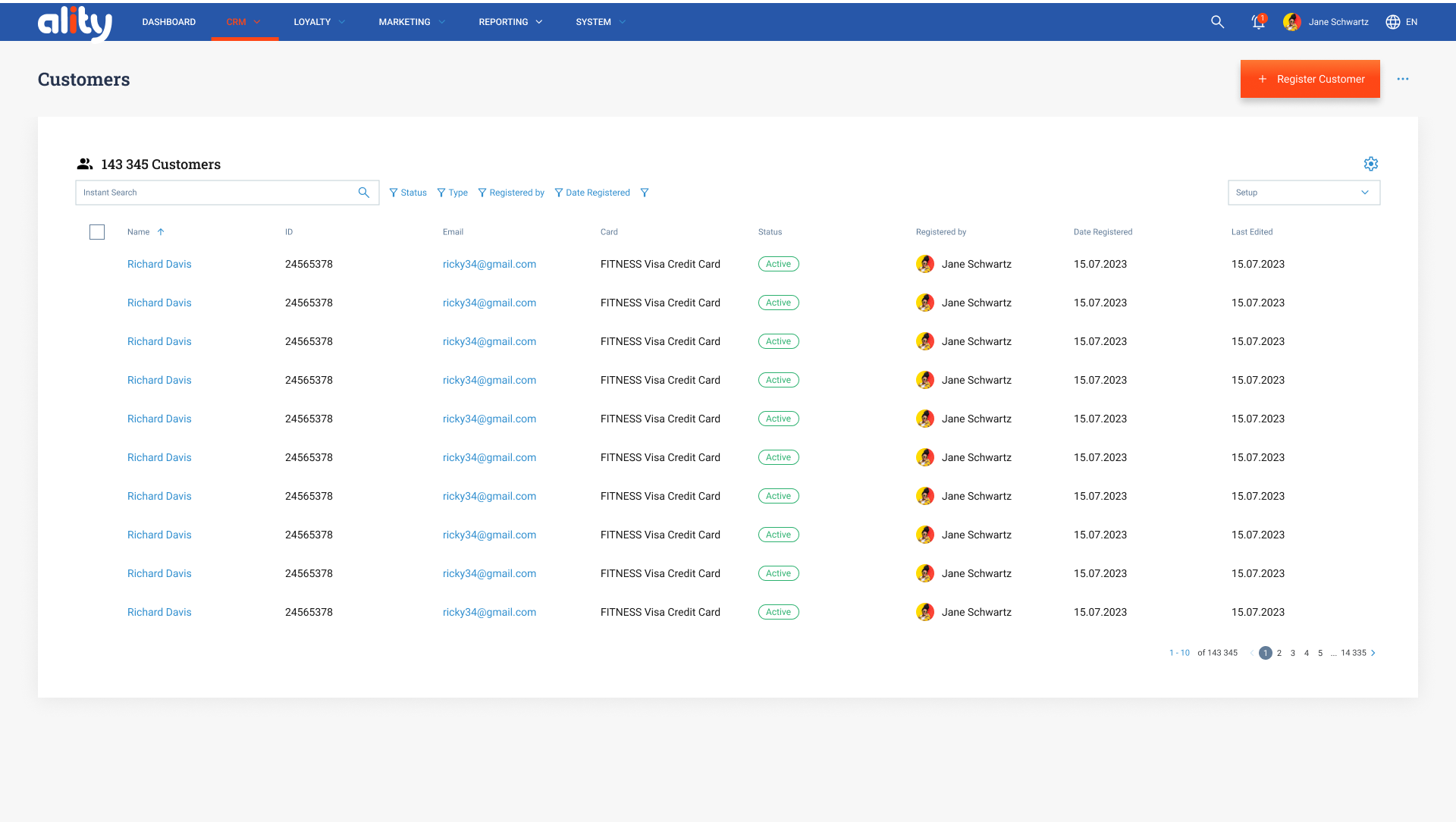Jump to last page 14 335
This screenshot has height=822, width=1456.
[1353, 653]
